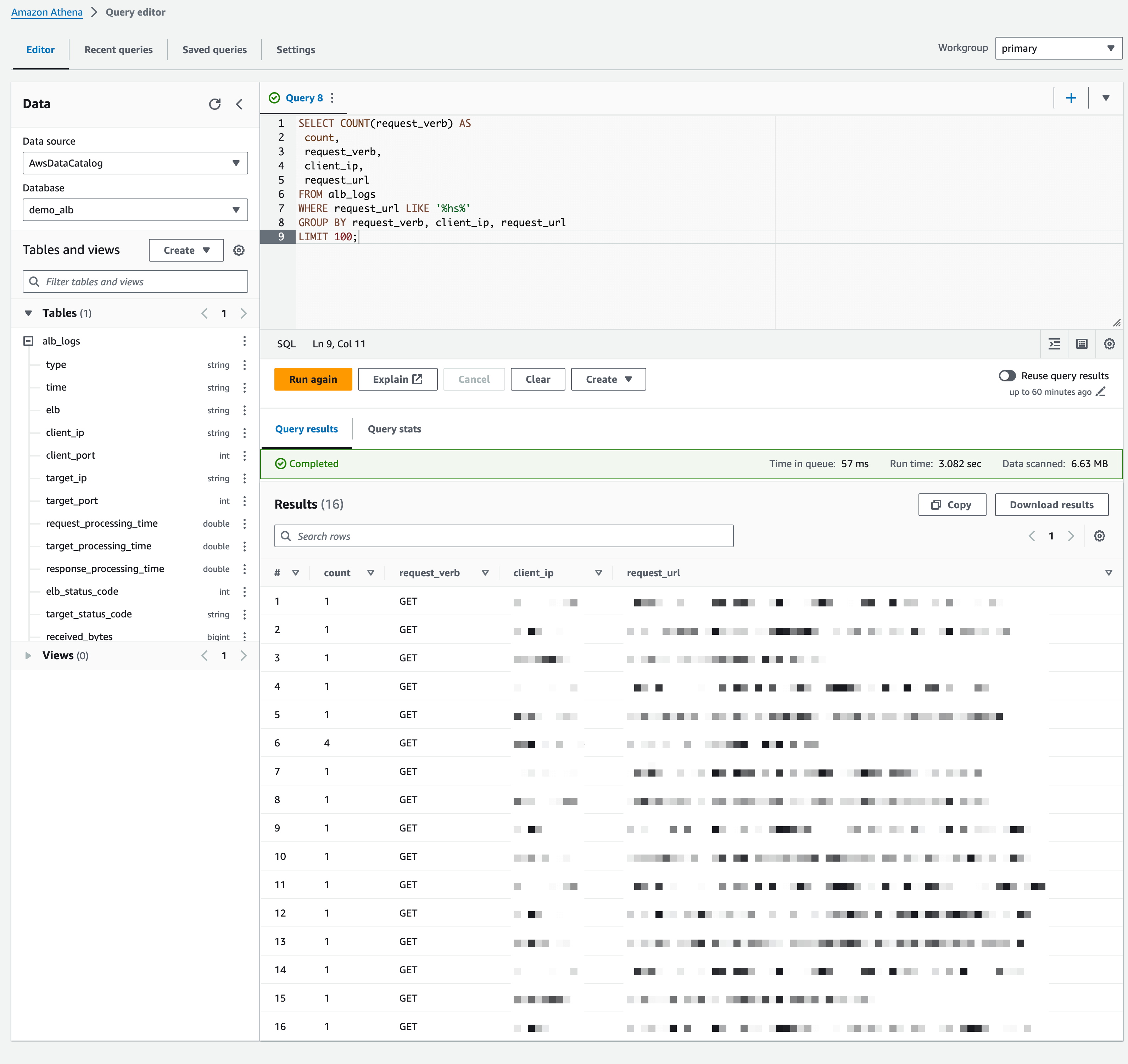
Task: Open the Saved queries tab
Action: pos(214,50)
